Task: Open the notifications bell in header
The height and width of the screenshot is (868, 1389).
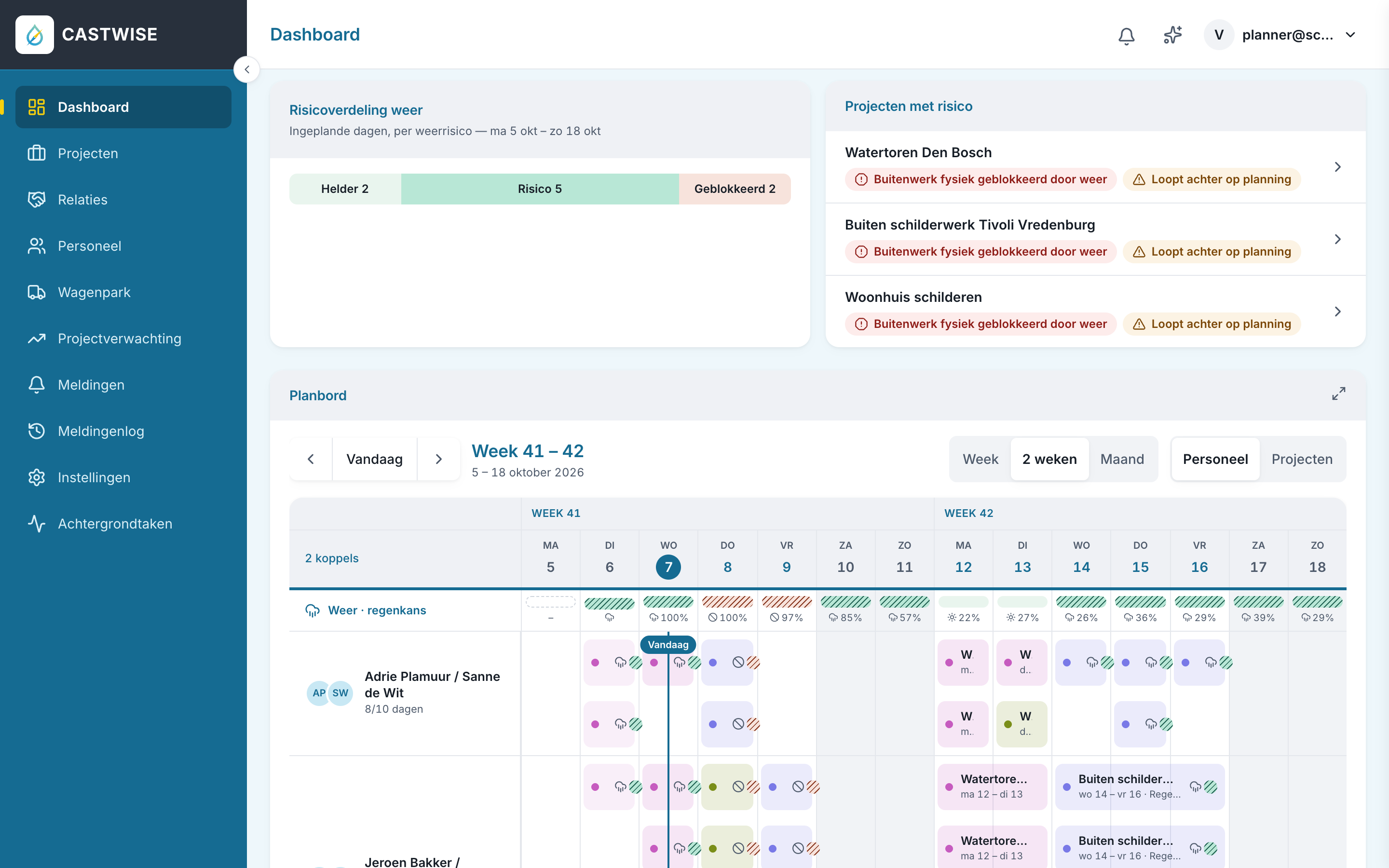Action: (x=1126, y=36)
